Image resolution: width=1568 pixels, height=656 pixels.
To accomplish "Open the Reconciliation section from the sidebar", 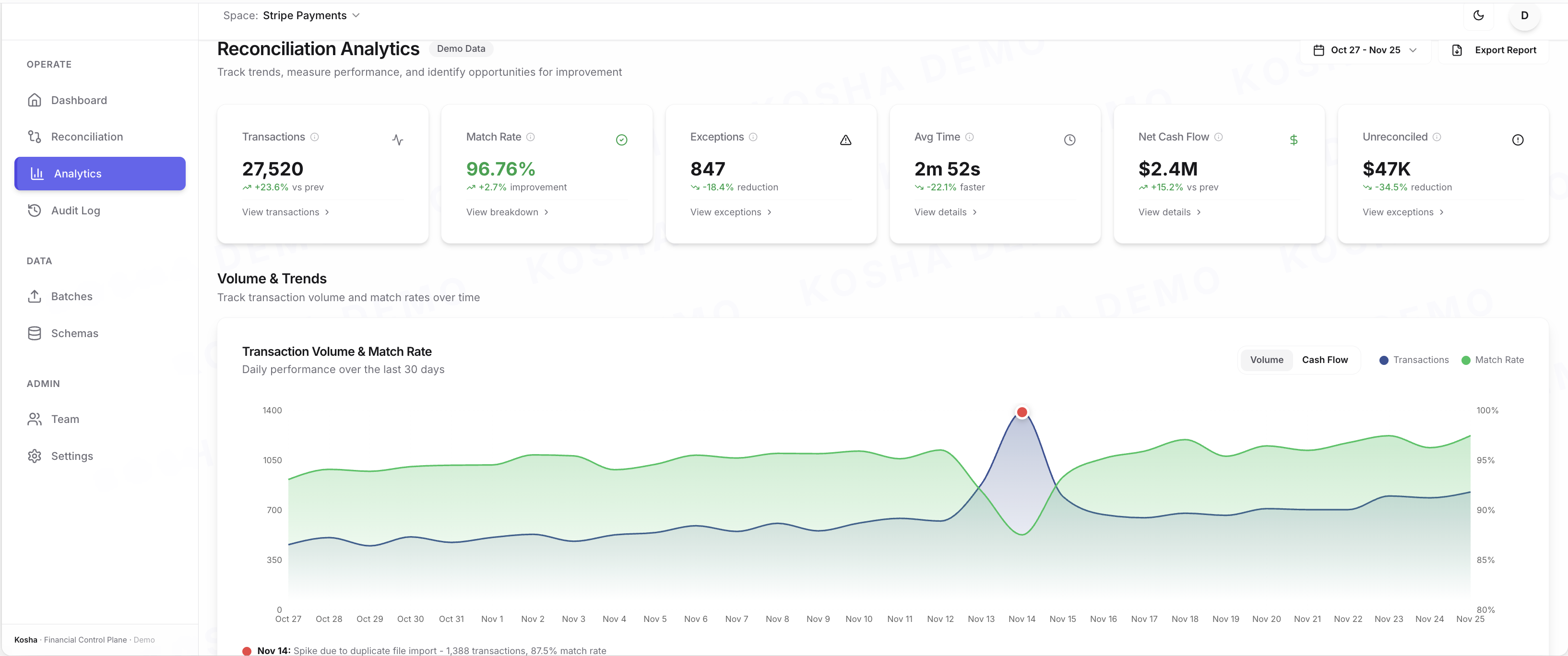I will pyautogui.click(x=86, y=136).
